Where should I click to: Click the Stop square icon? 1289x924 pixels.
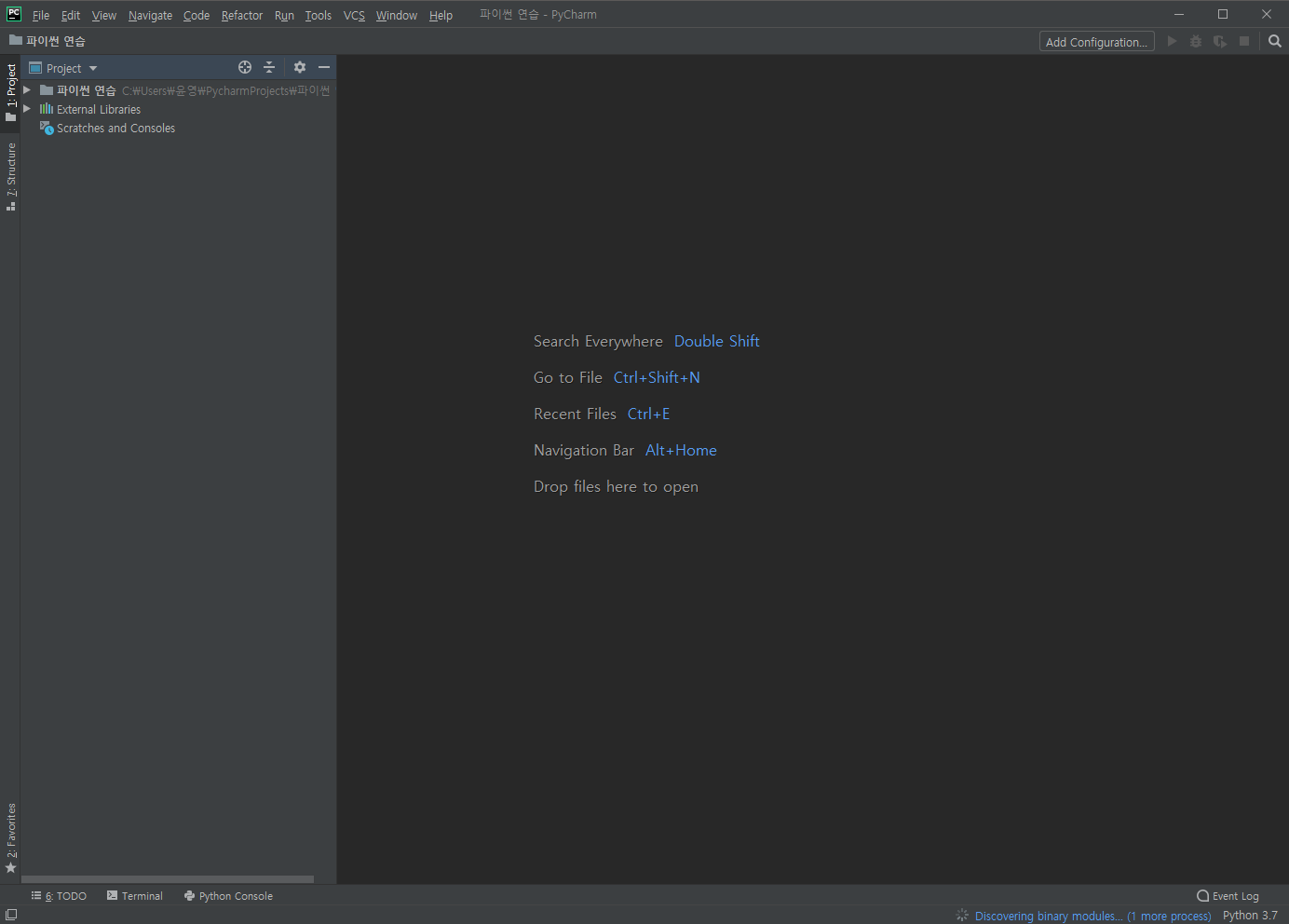click(1244, 41)
